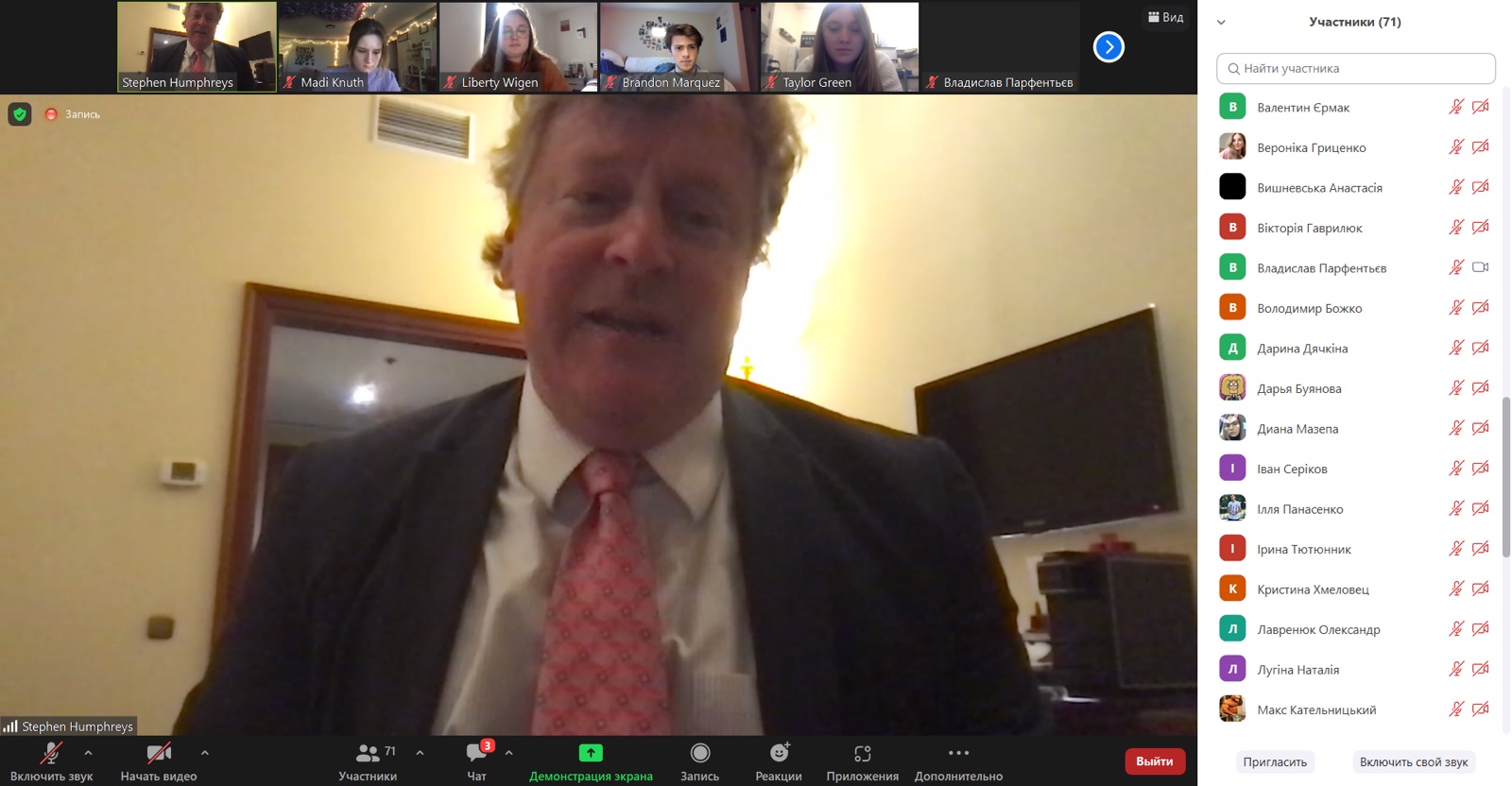Screen dimensions: 1512x786
Task: Click camera-off icon for Валентин Єрмак
Action: click(x=1481, y=107)
